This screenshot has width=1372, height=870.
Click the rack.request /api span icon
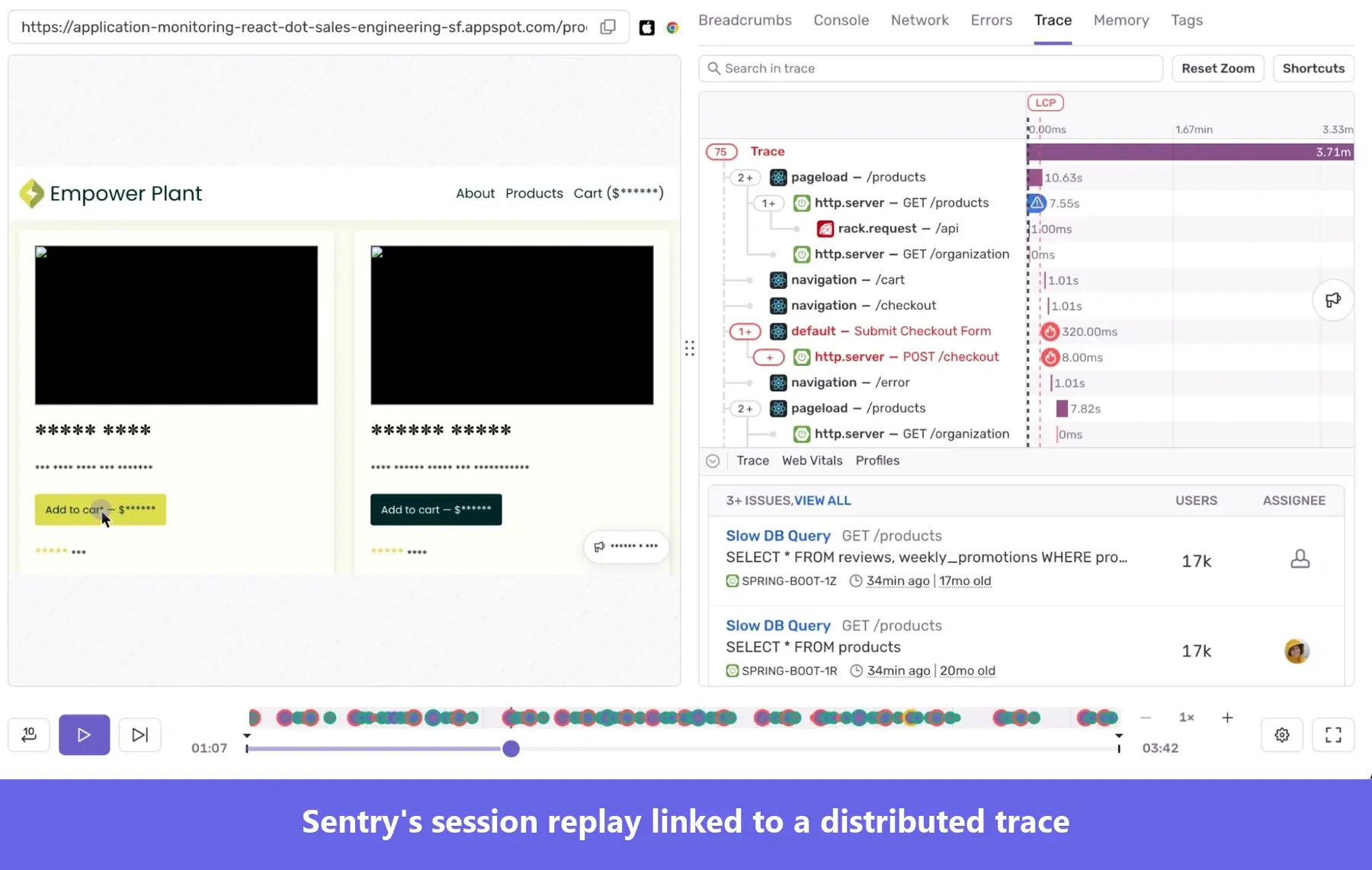(x=825, y=229)
